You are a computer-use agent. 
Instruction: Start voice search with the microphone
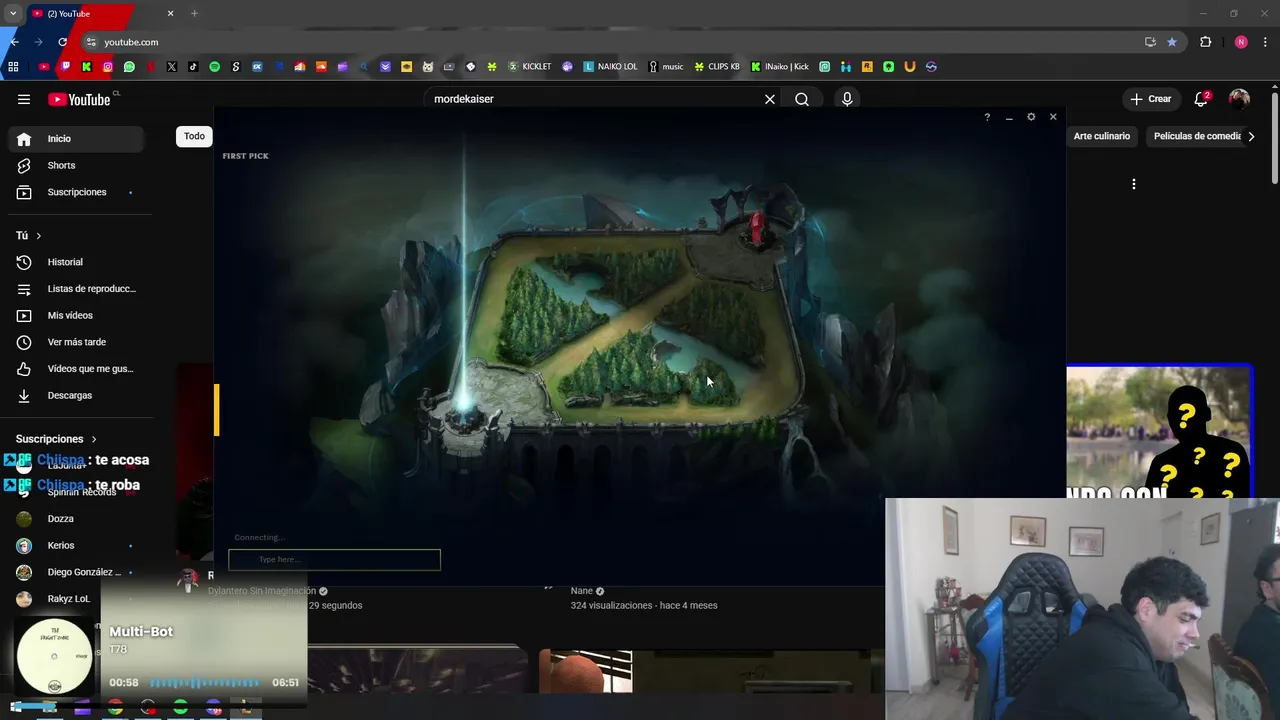(x=847, y=99)
